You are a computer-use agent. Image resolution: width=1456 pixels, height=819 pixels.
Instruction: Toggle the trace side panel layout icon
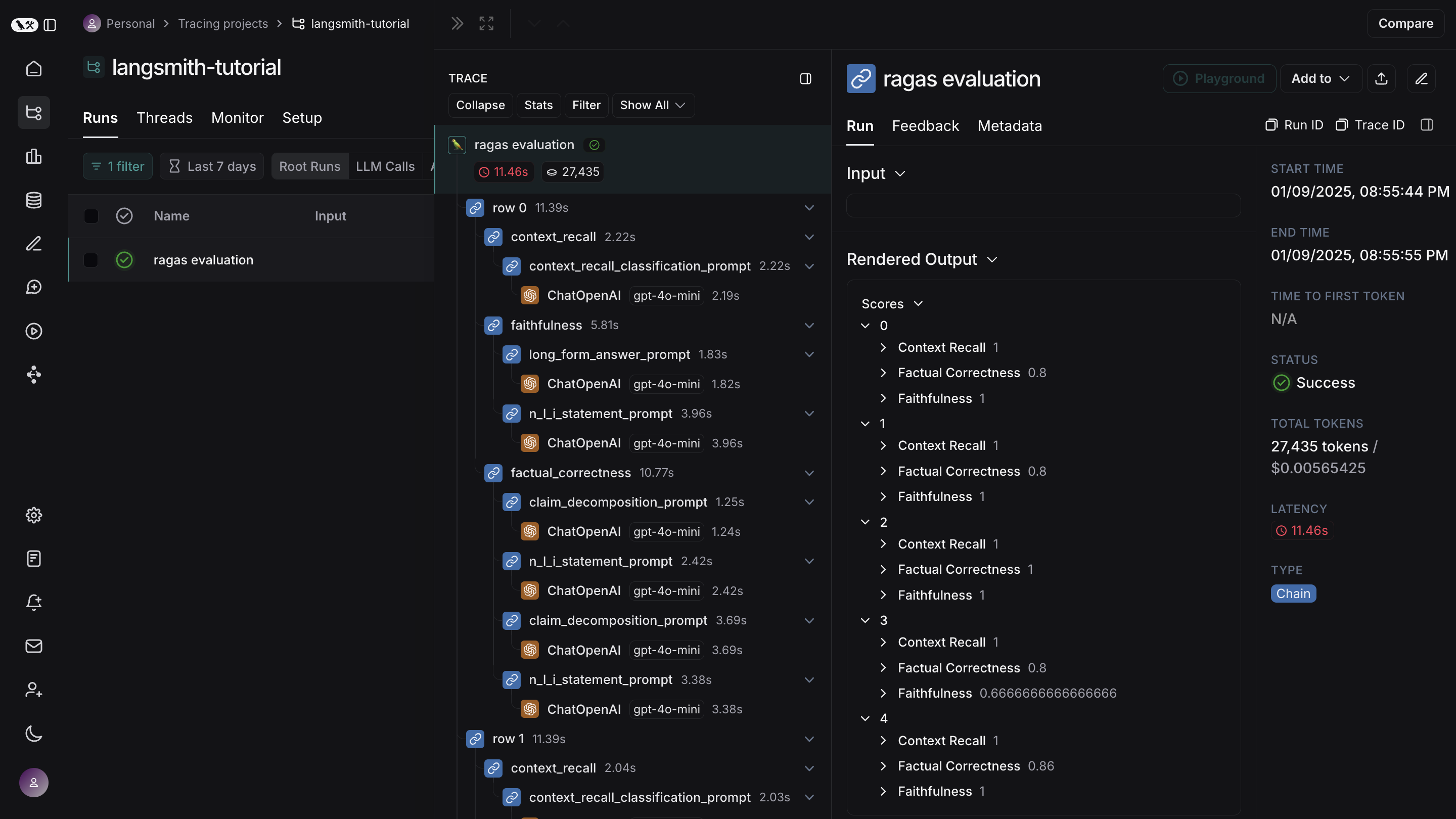pyautogui.click(x=805, y=78)
